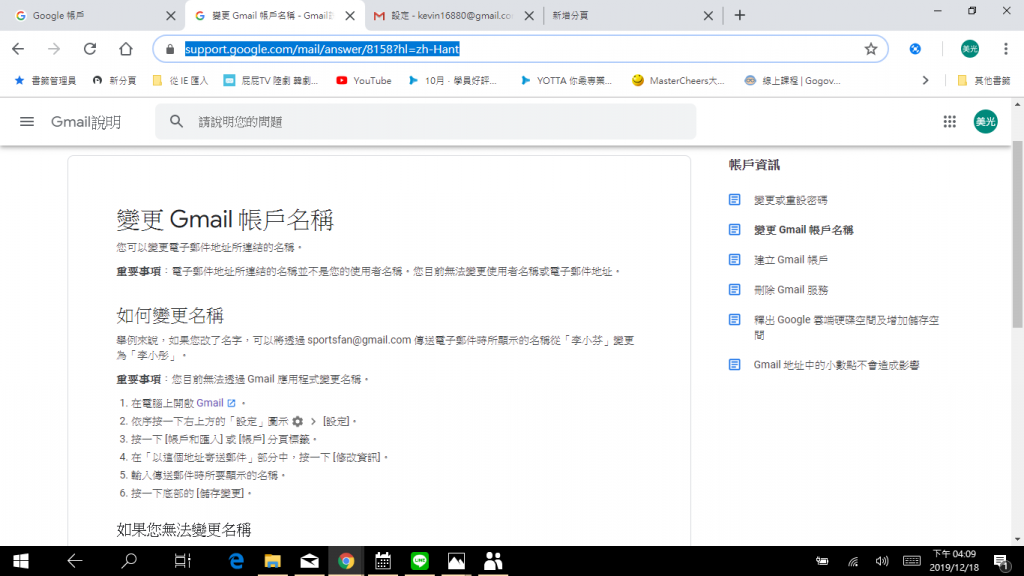The image size is (1024, 576).
Task: Launch Microsoft Edge from the taskbar
Action: pos(236,561)
